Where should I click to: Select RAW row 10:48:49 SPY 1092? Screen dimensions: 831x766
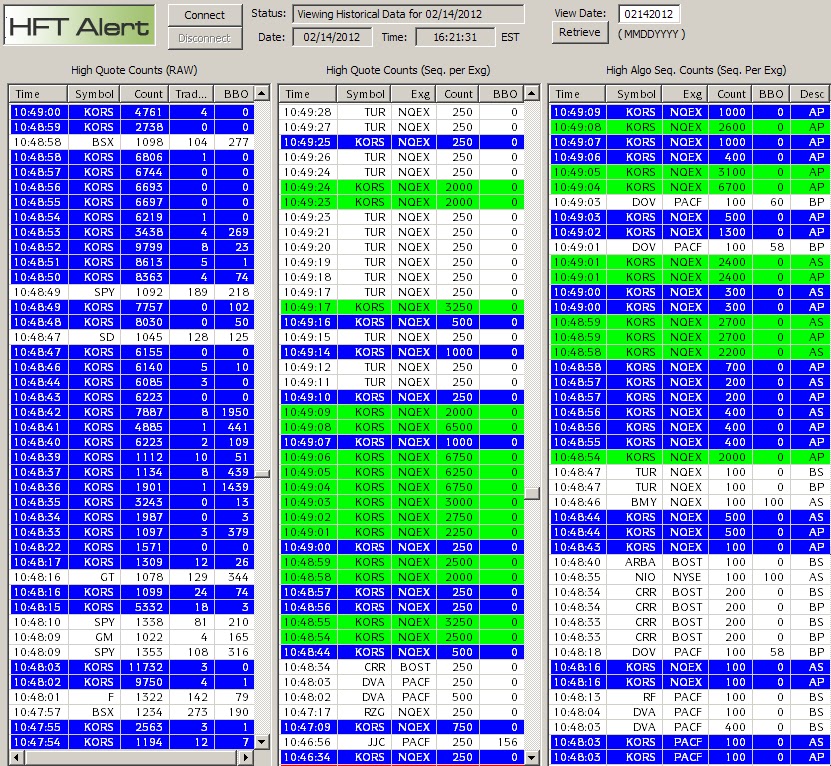pos(132,292)
